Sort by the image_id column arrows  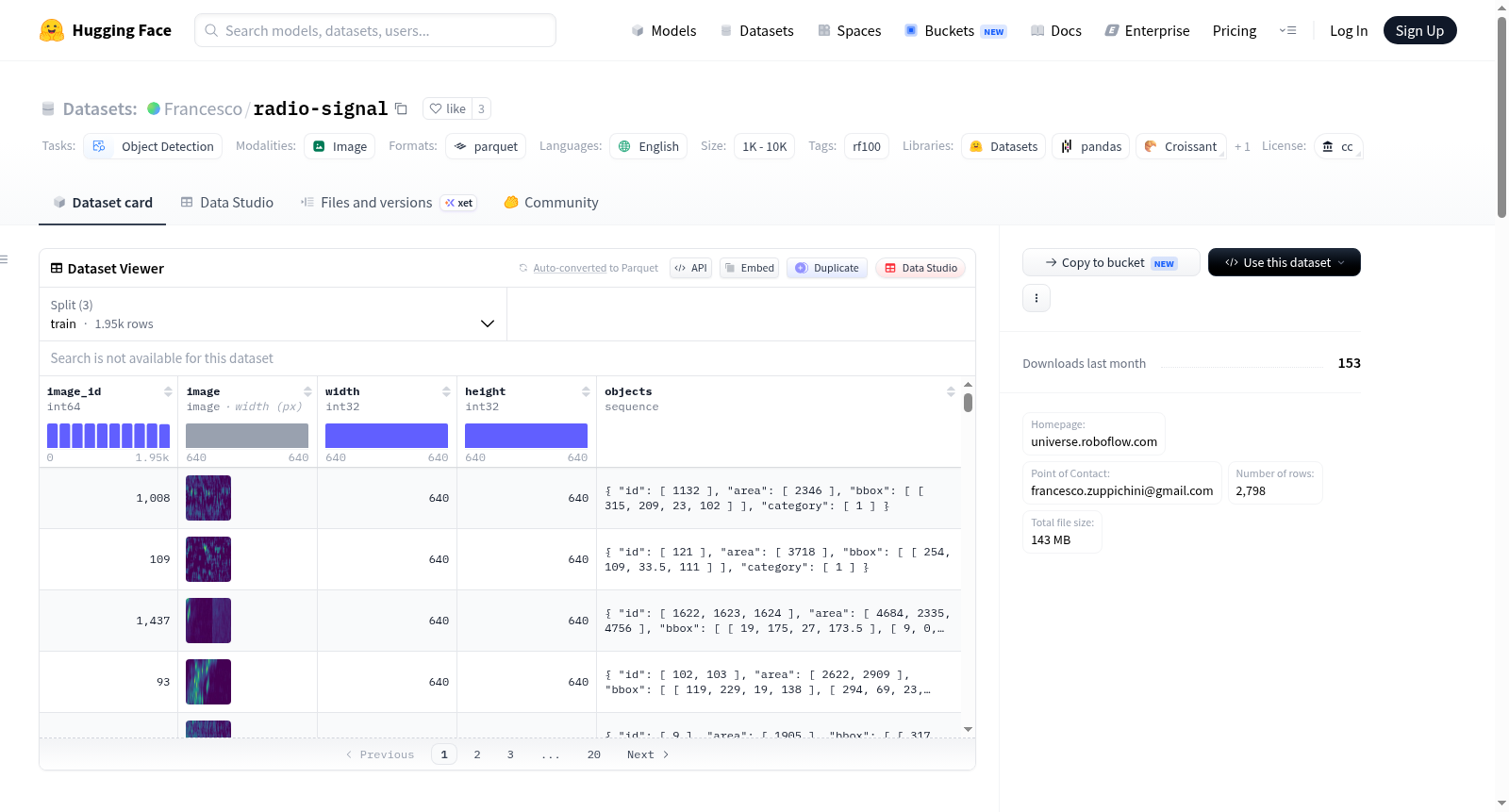click(168, 391)
